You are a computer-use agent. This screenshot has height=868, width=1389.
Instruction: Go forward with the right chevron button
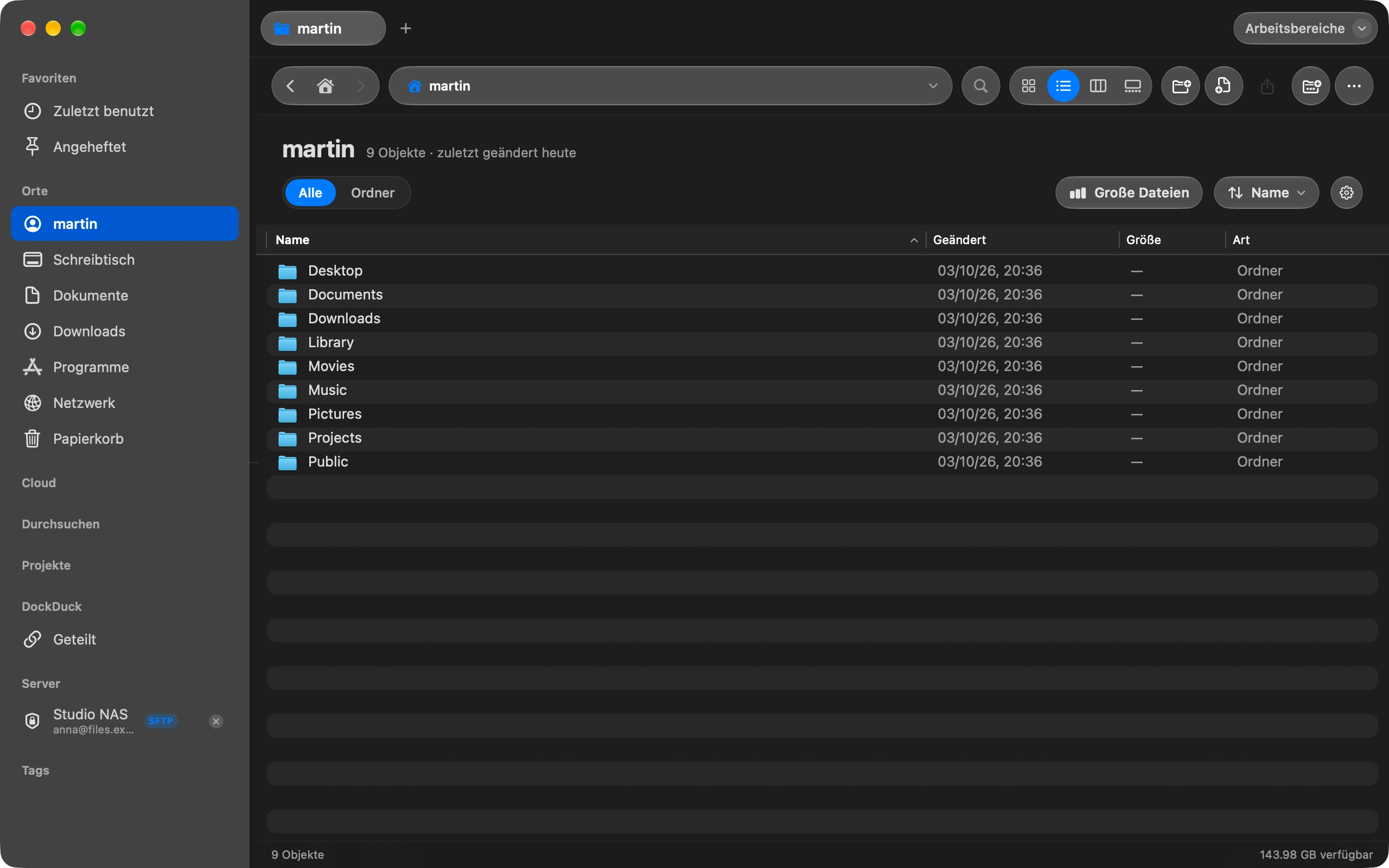coord(360,86)
